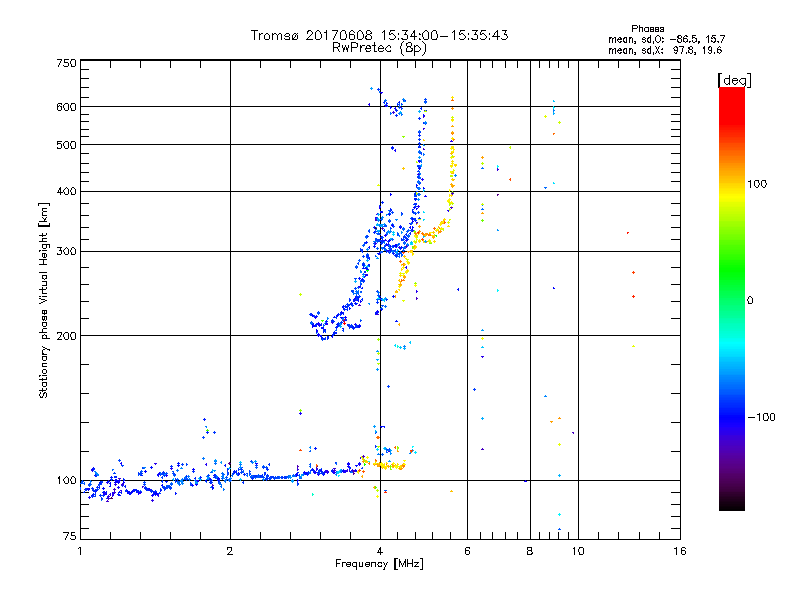Click the y-axis tick label "75"
Viewport: 800px width, 600px height.
[70, 536]
